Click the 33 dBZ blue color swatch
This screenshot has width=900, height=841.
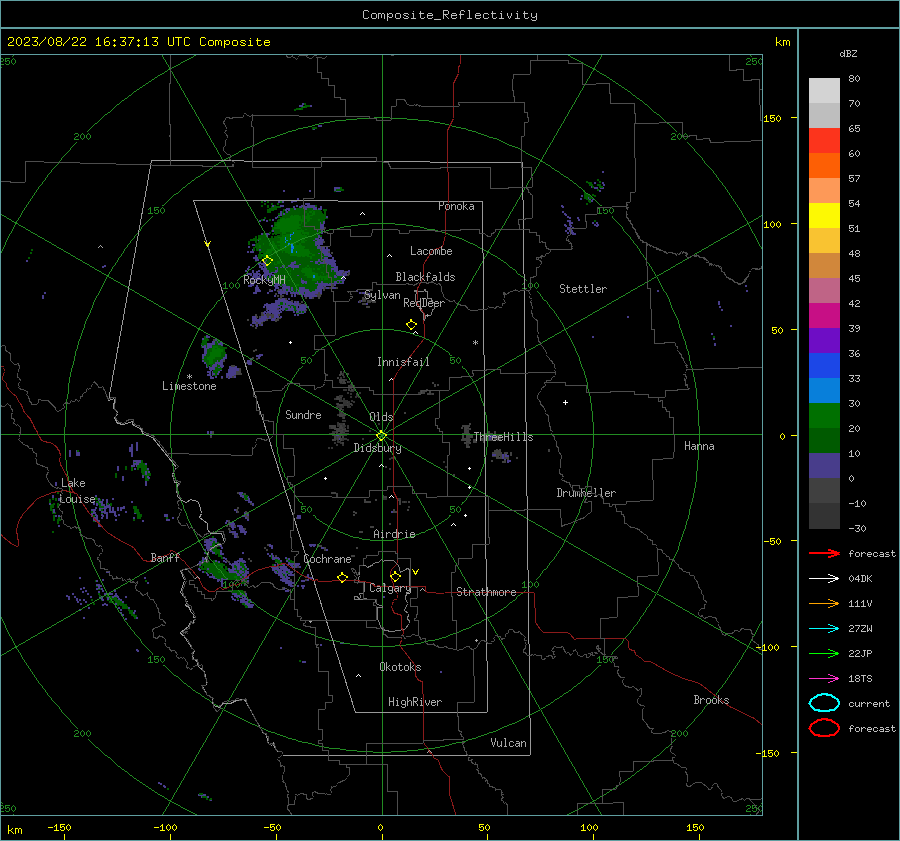824,366
